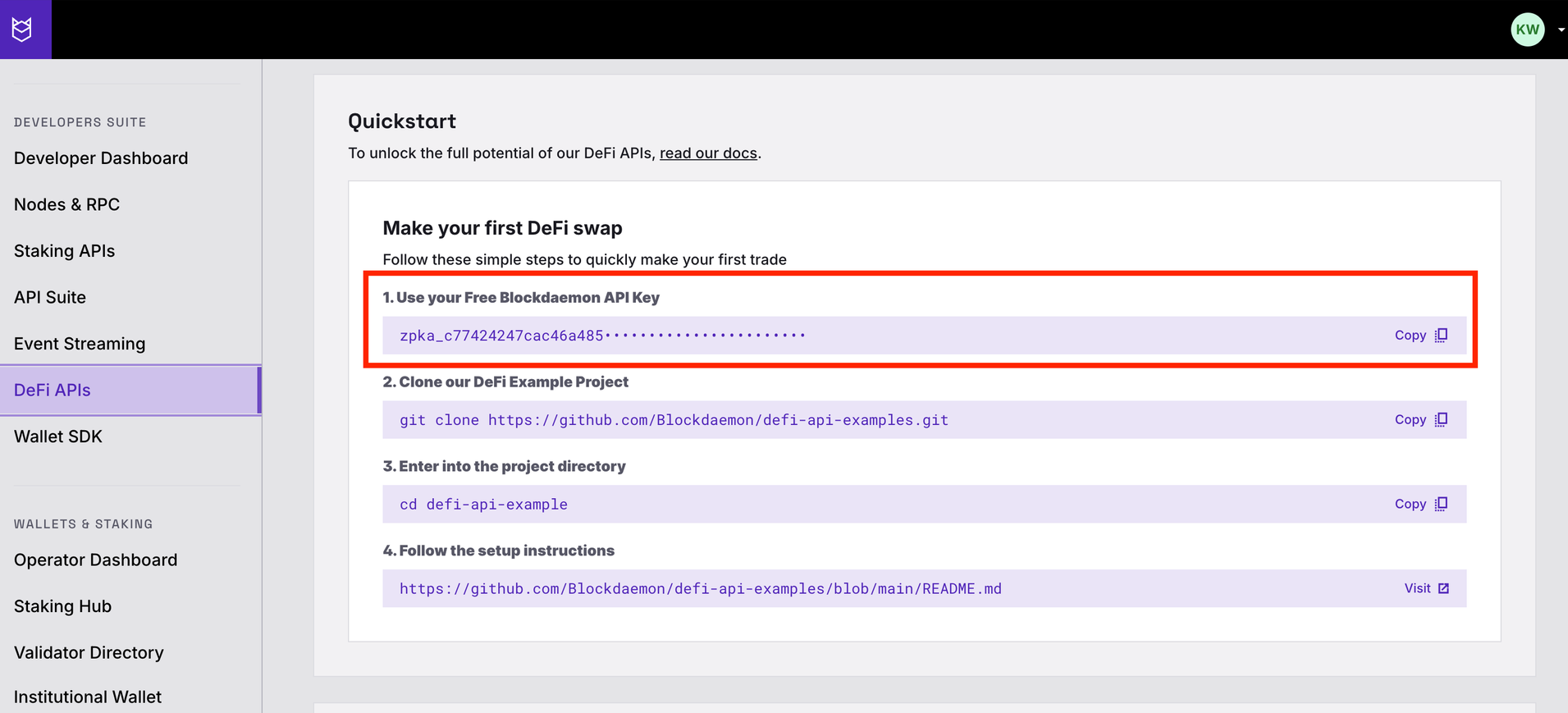This screenshot has width=1568, height=713.
Task: Expand the account dropdown arrow beside KW
Action: coord(1561,30)
